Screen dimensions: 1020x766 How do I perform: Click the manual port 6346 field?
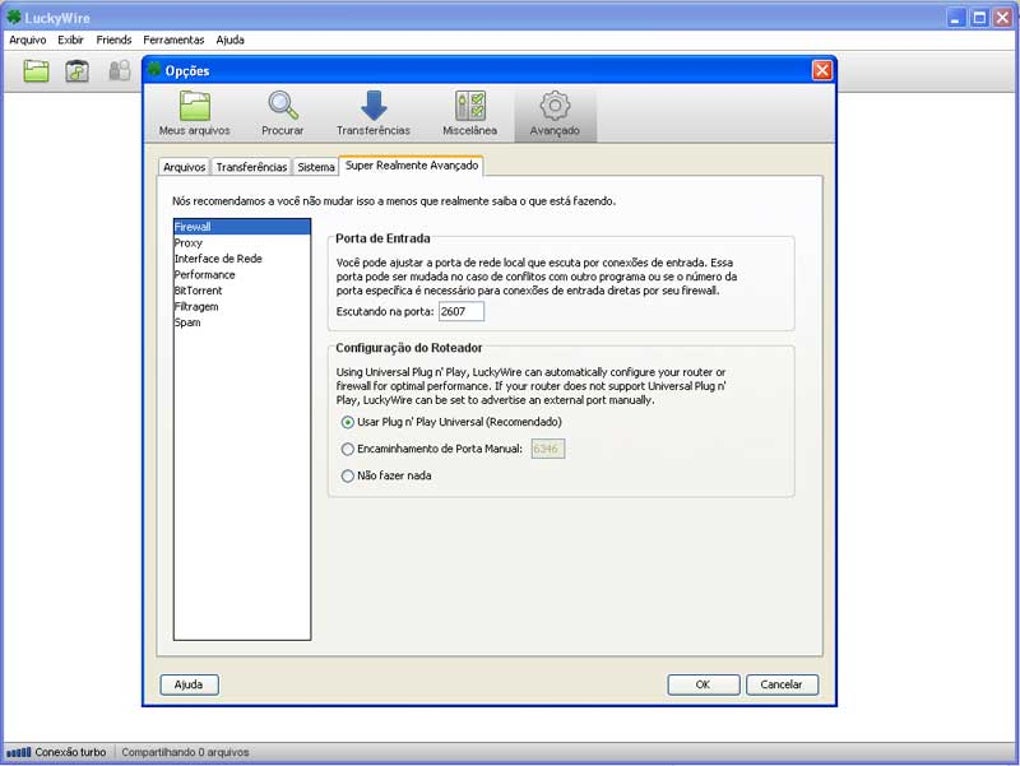pyautogui.click(x=548, y=449)
